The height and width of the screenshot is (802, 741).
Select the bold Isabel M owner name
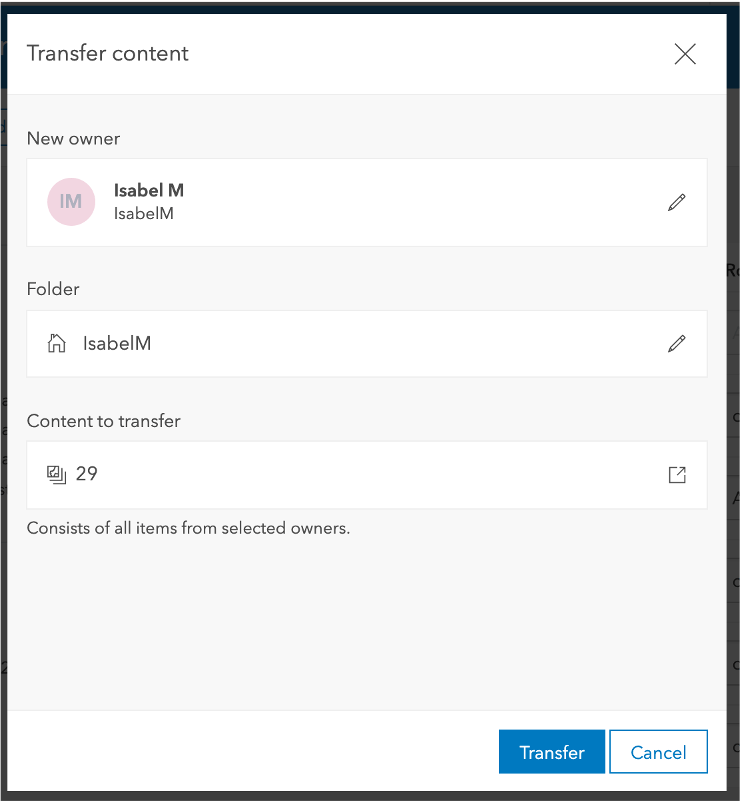click(149, 190)
